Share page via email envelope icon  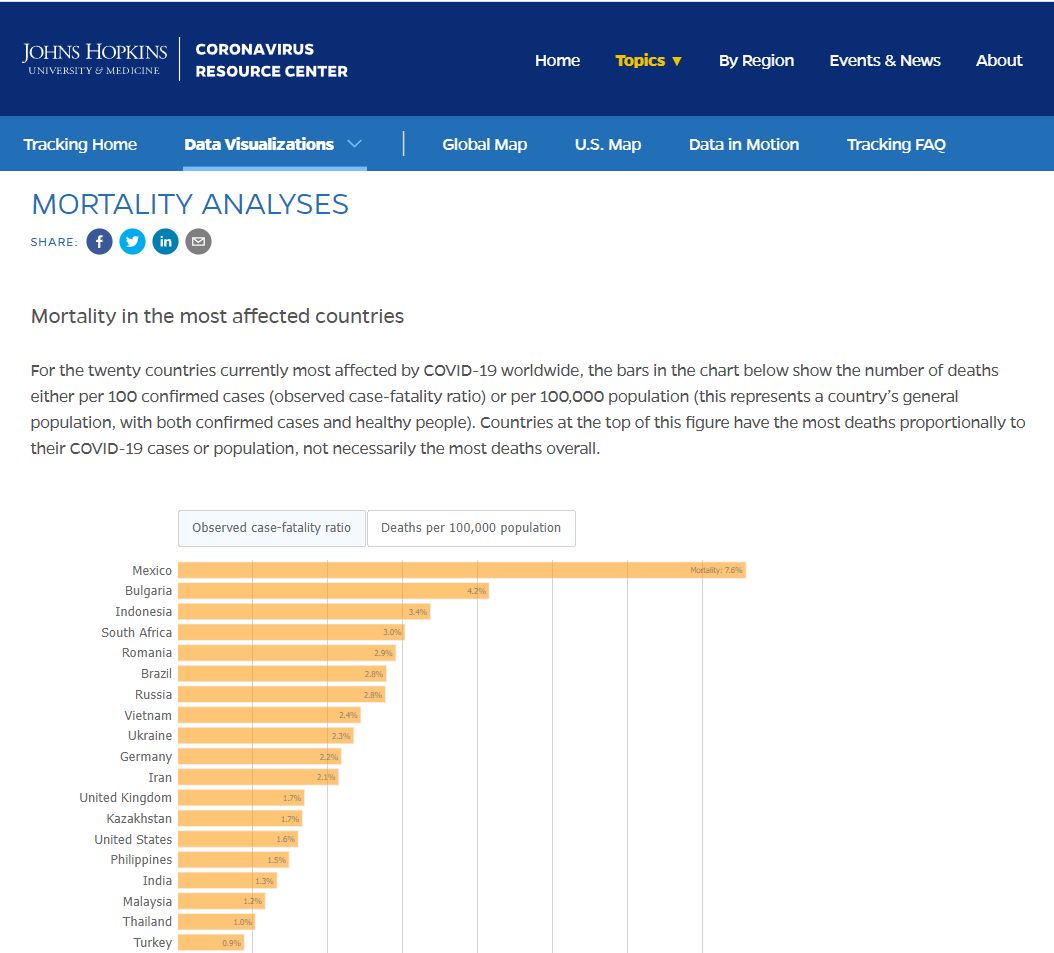198,242
